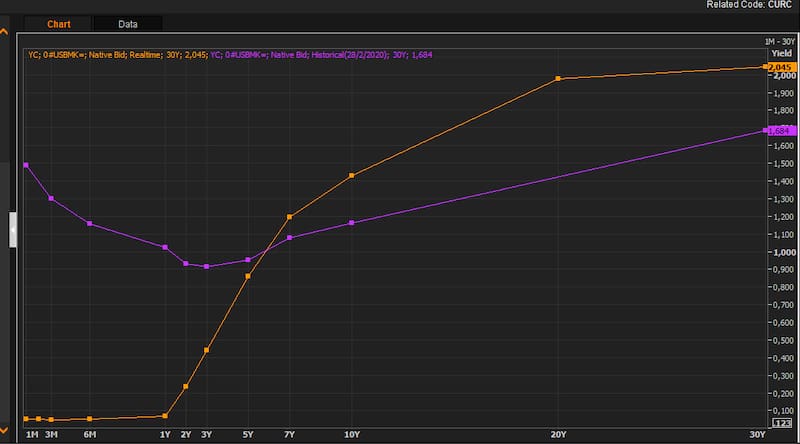Image resolution: width=800 pixels, height=444 pixels.
Task: Click the orange 7Y data point marker
Action: coord(289,217)
